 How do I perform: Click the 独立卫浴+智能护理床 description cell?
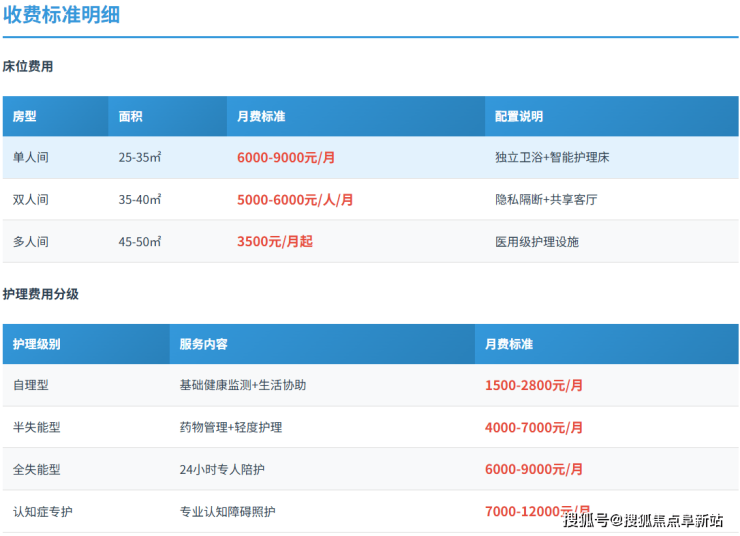(552, 158)
